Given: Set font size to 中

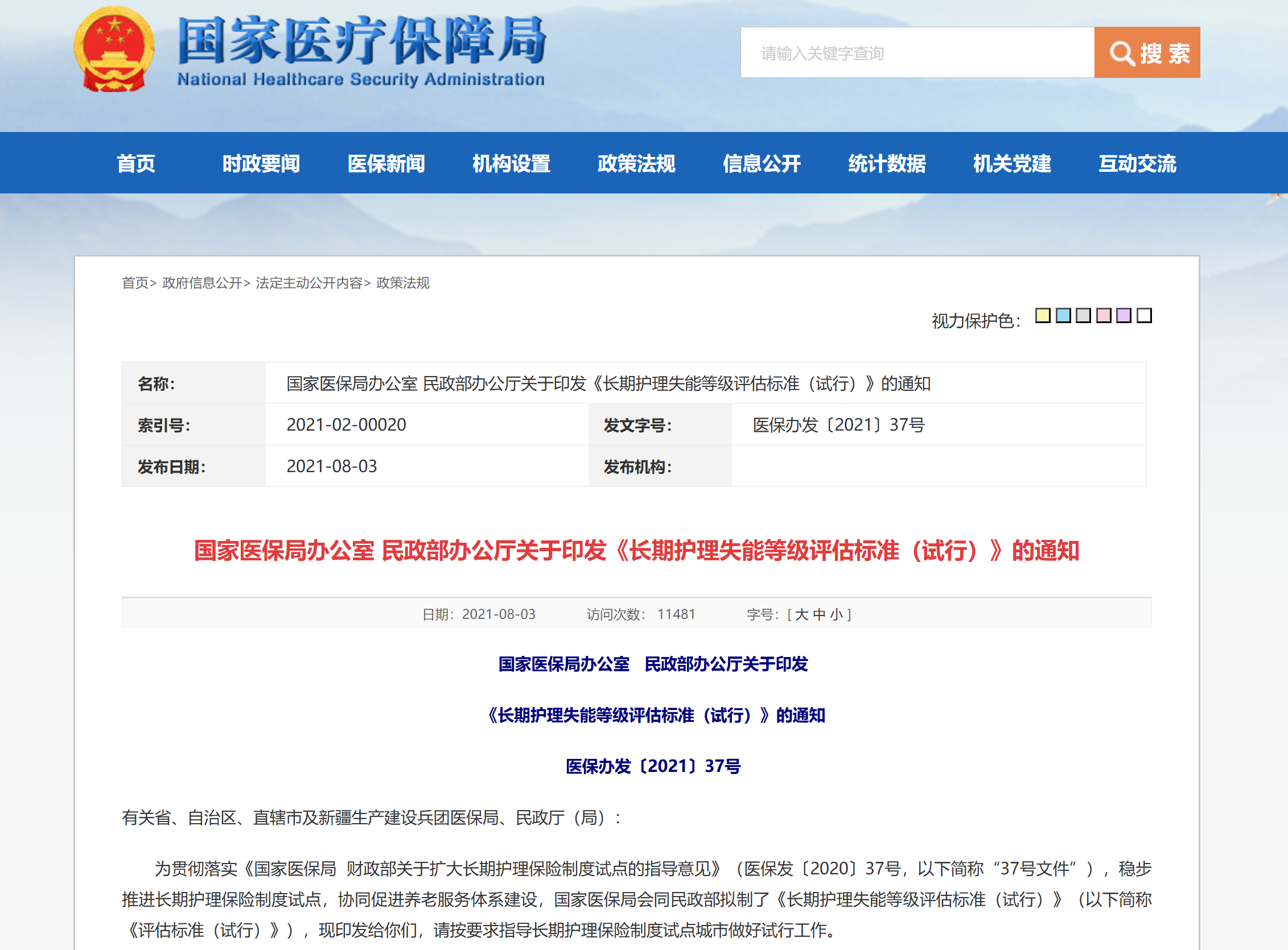Looking at the screenshot, I should 819,614.
